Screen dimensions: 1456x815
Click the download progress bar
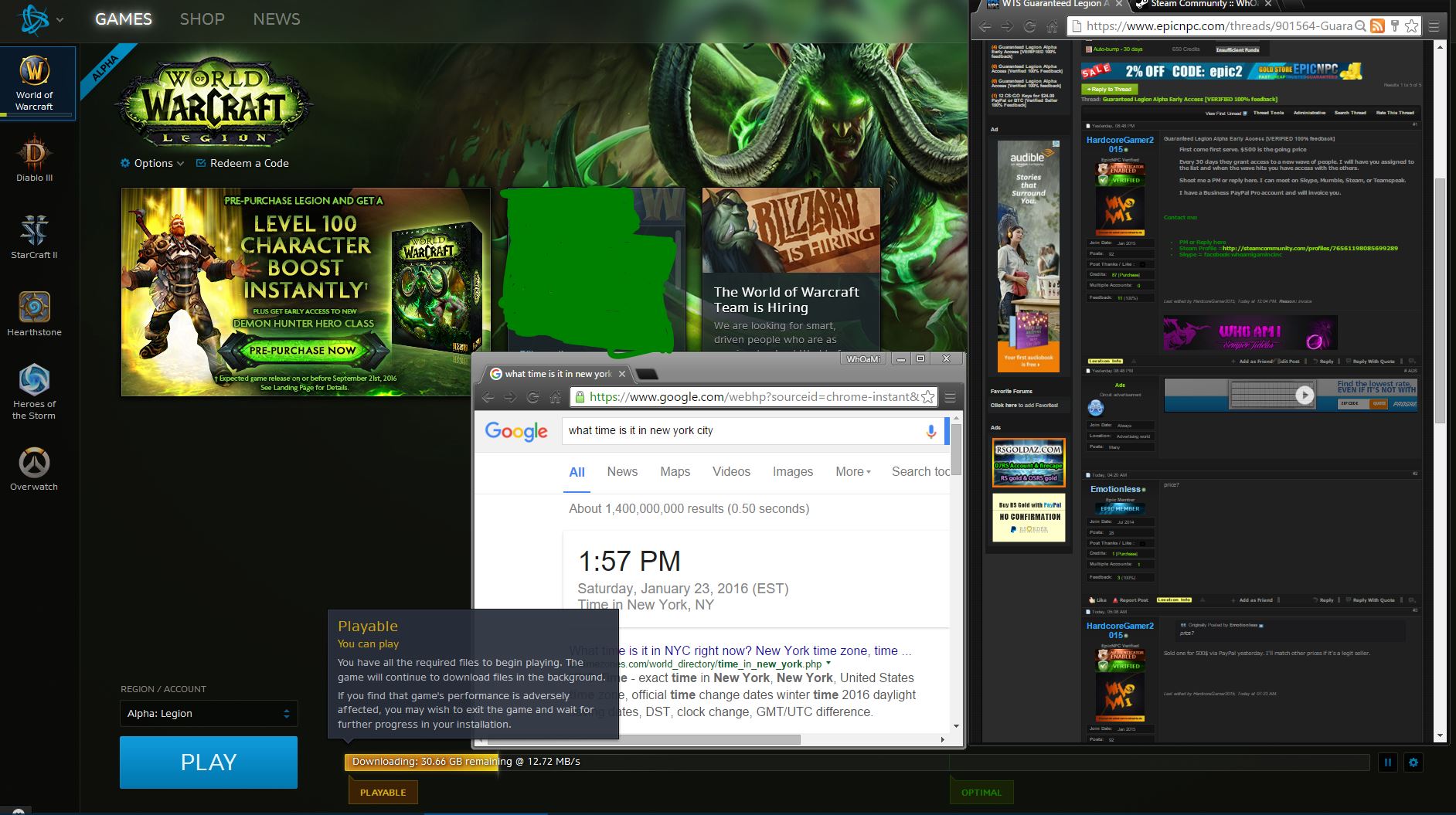coord(856,762)
